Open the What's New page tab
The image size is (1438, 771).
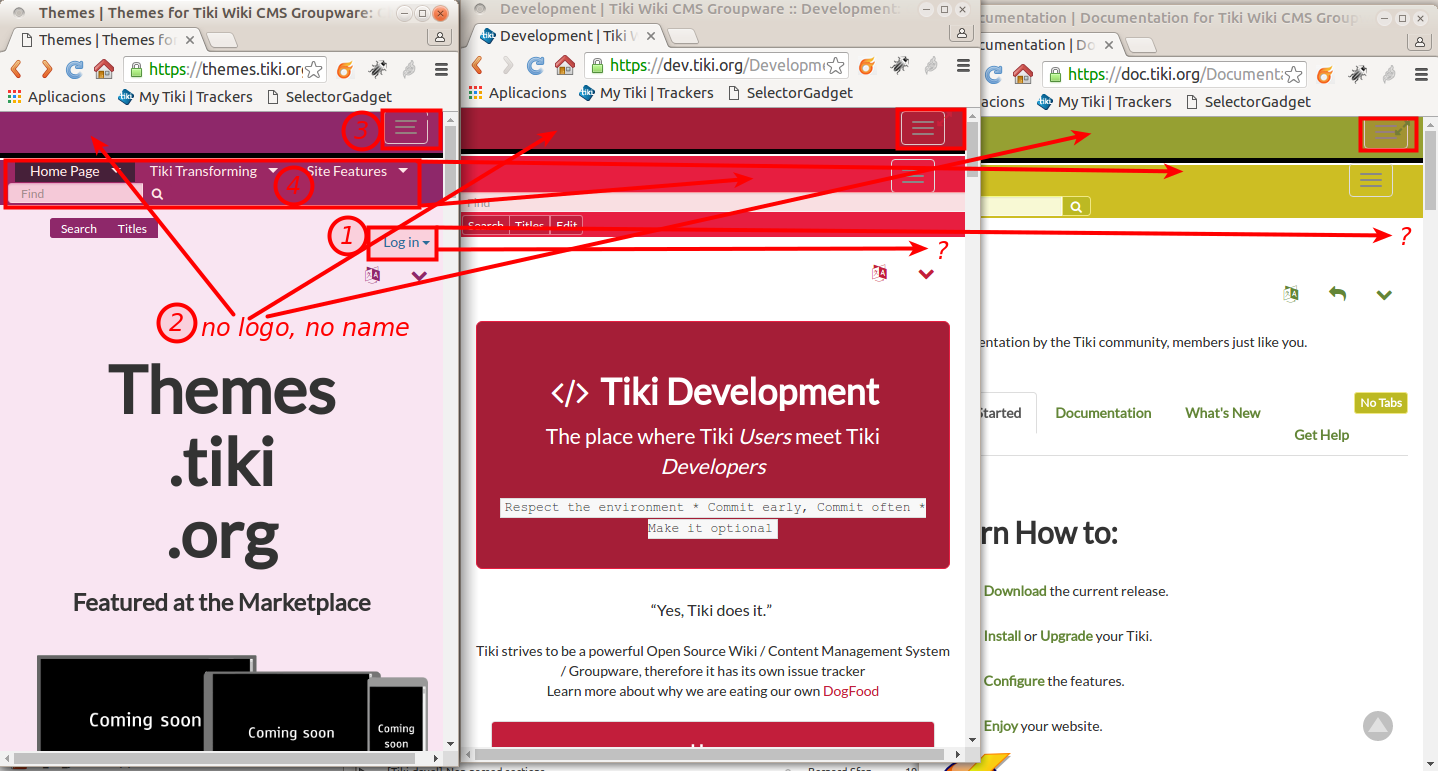(1222, 413)
